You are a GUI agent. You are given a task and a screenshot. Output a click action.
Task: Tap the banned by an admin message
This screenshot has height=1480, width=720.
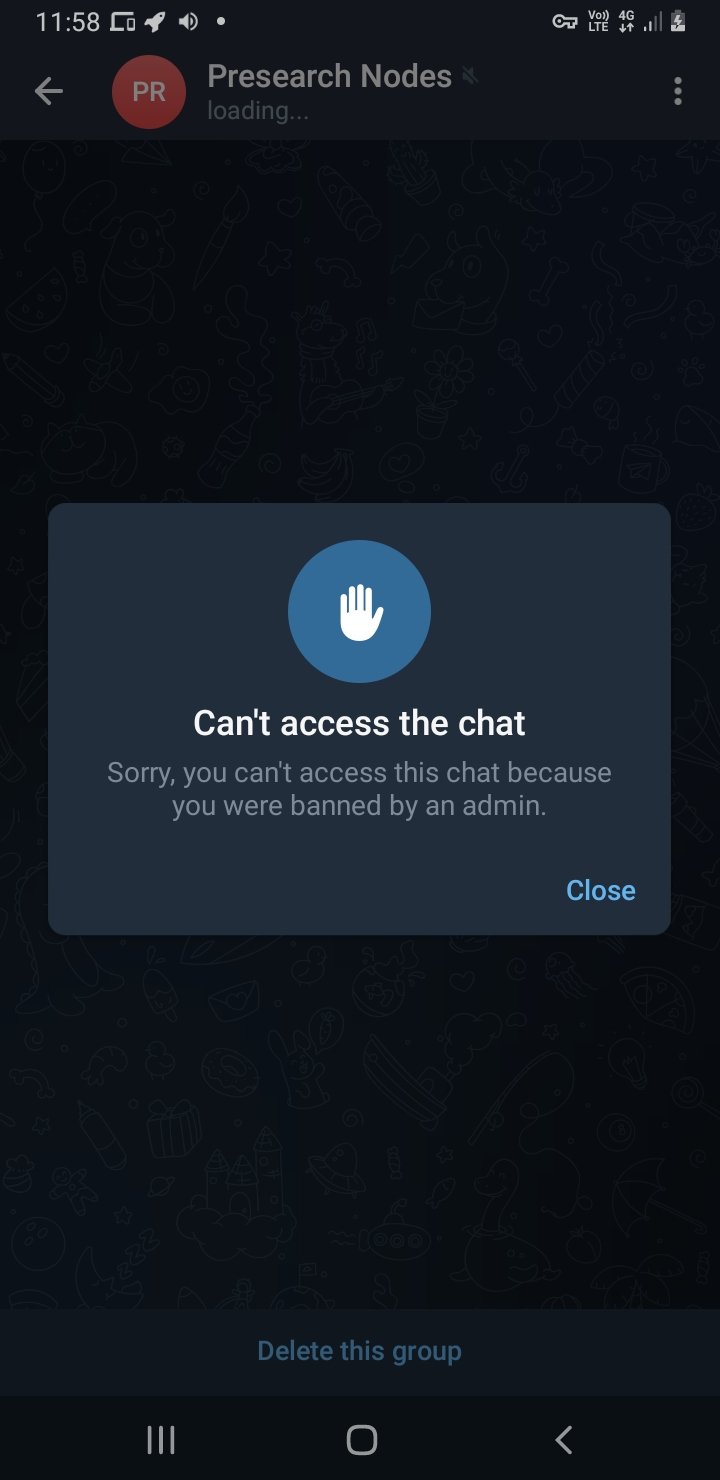[359, 789]
